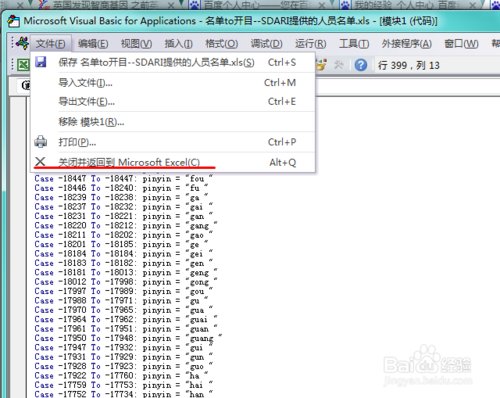
Task: Click the code line with pinyin "ha"
Action: 122,376
